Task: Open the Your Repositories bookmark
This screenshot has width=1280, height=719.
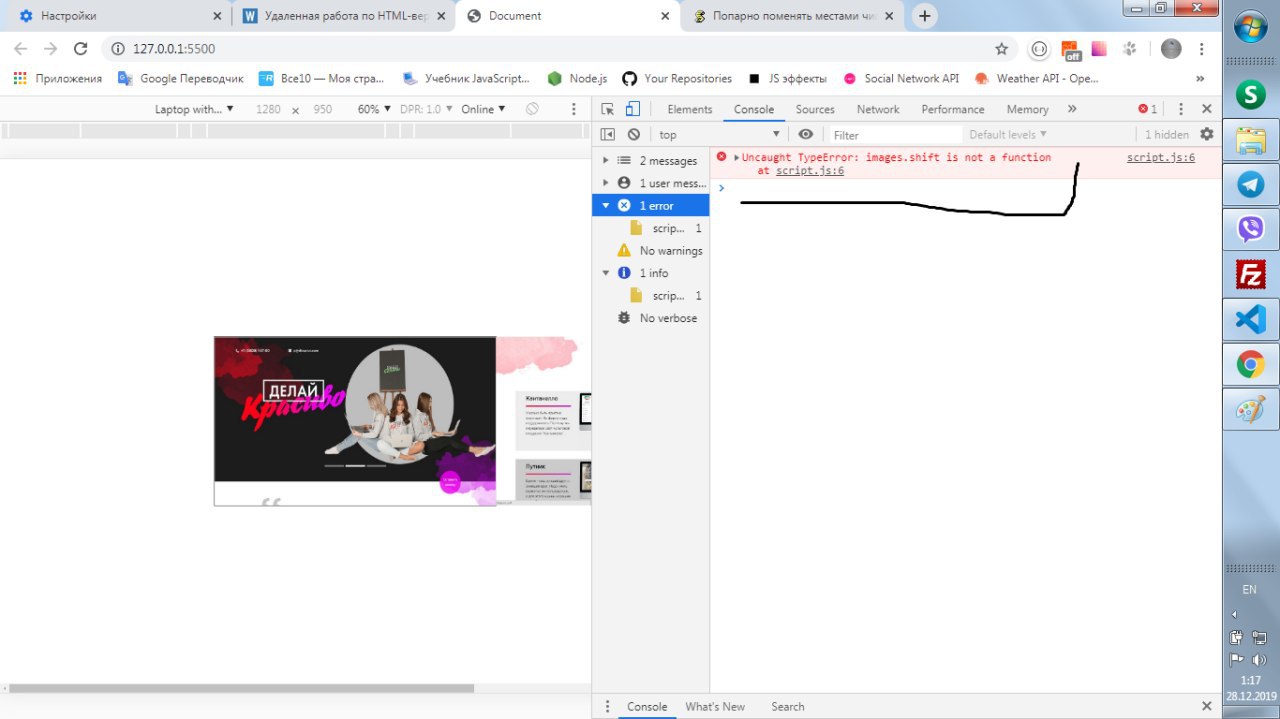Action: [x=677, y=78]
